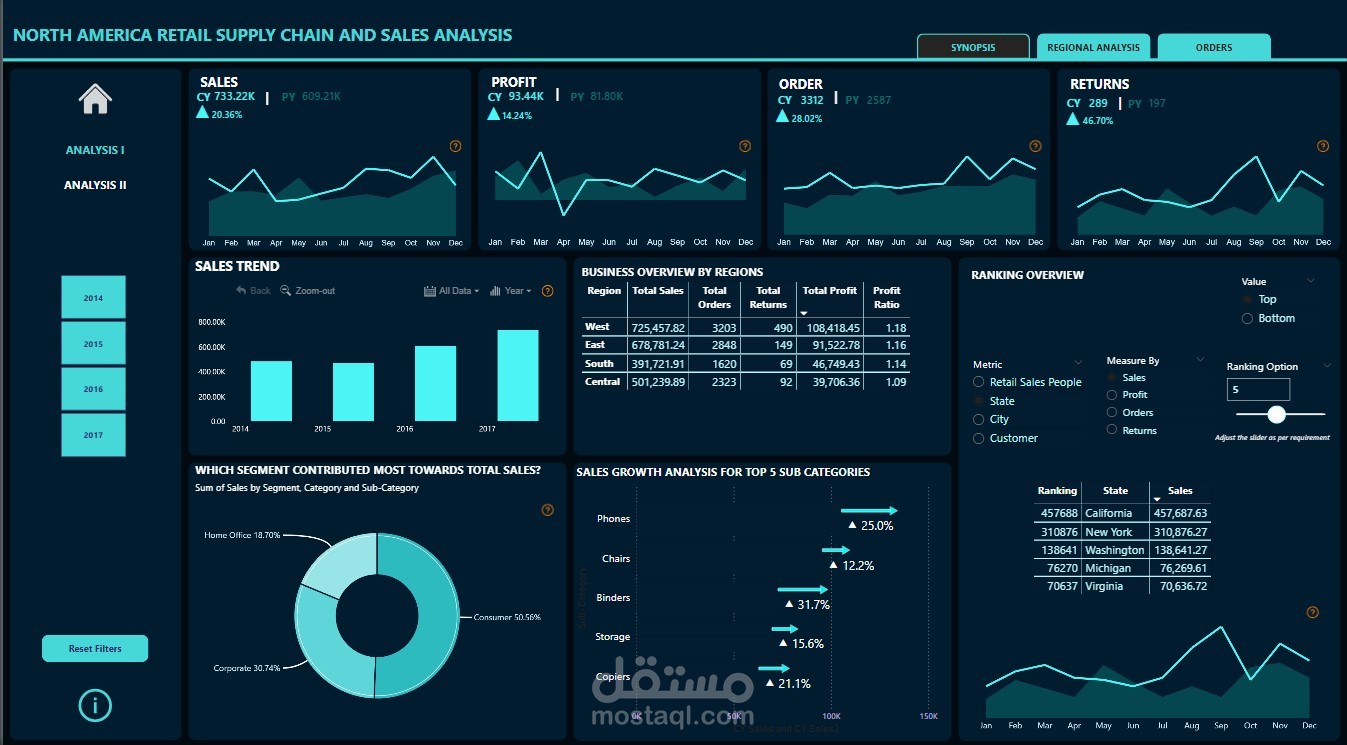The height and width of the screenshot is (745, 1347).
Task: Collapse the Measure By slicer chevron
Action: pos(1200,359)
